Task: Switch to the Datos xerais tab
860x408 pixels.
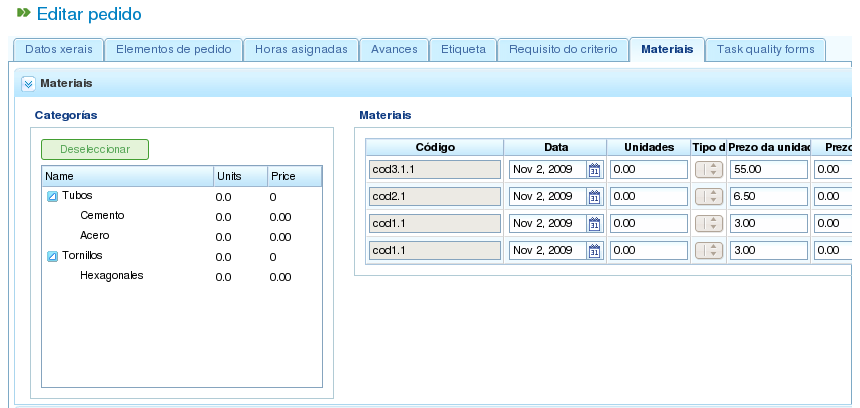Action: (x=58, y=49)
